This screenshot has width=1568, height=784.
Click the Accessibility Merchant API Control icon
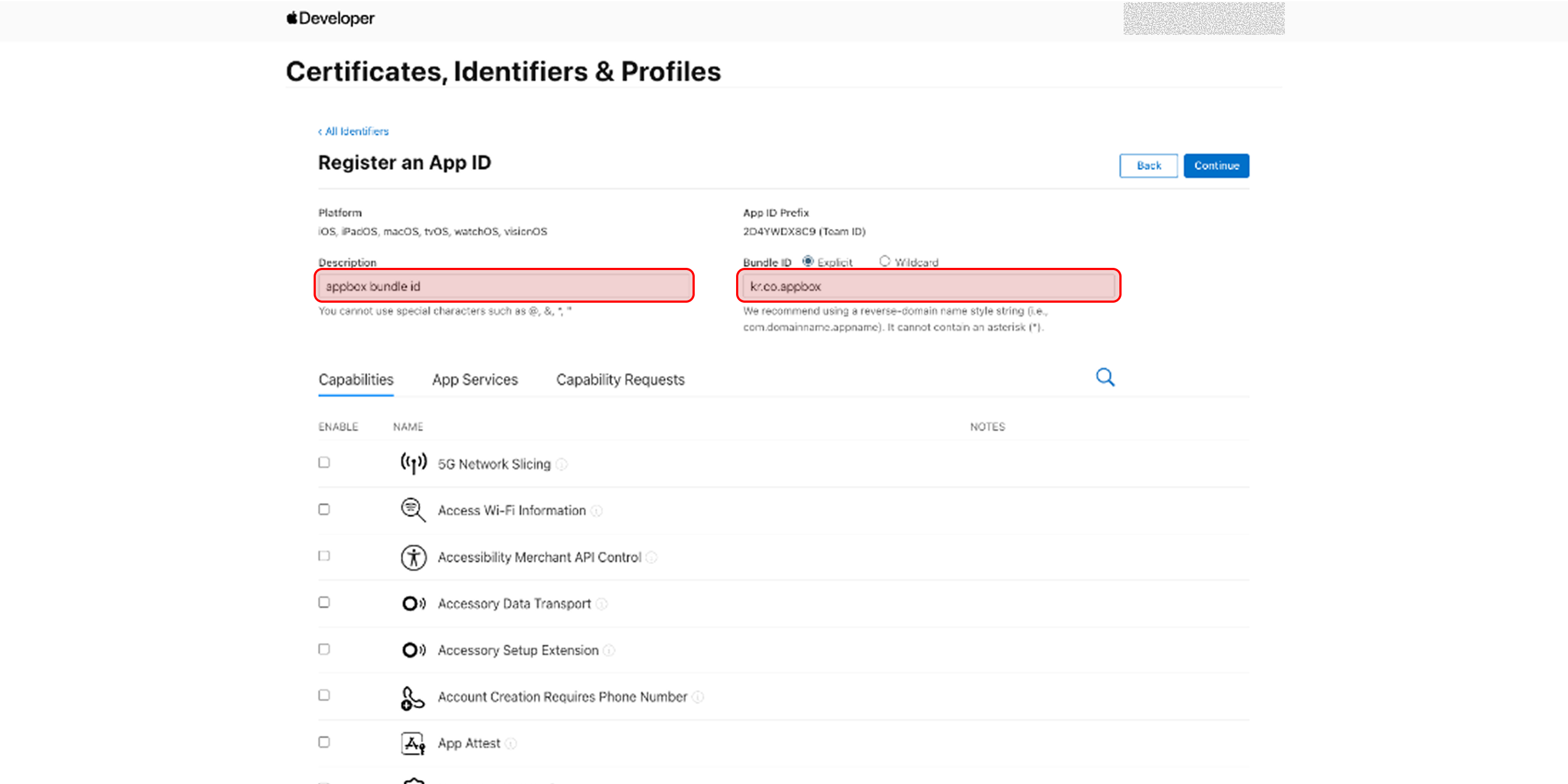click(413, 557)
